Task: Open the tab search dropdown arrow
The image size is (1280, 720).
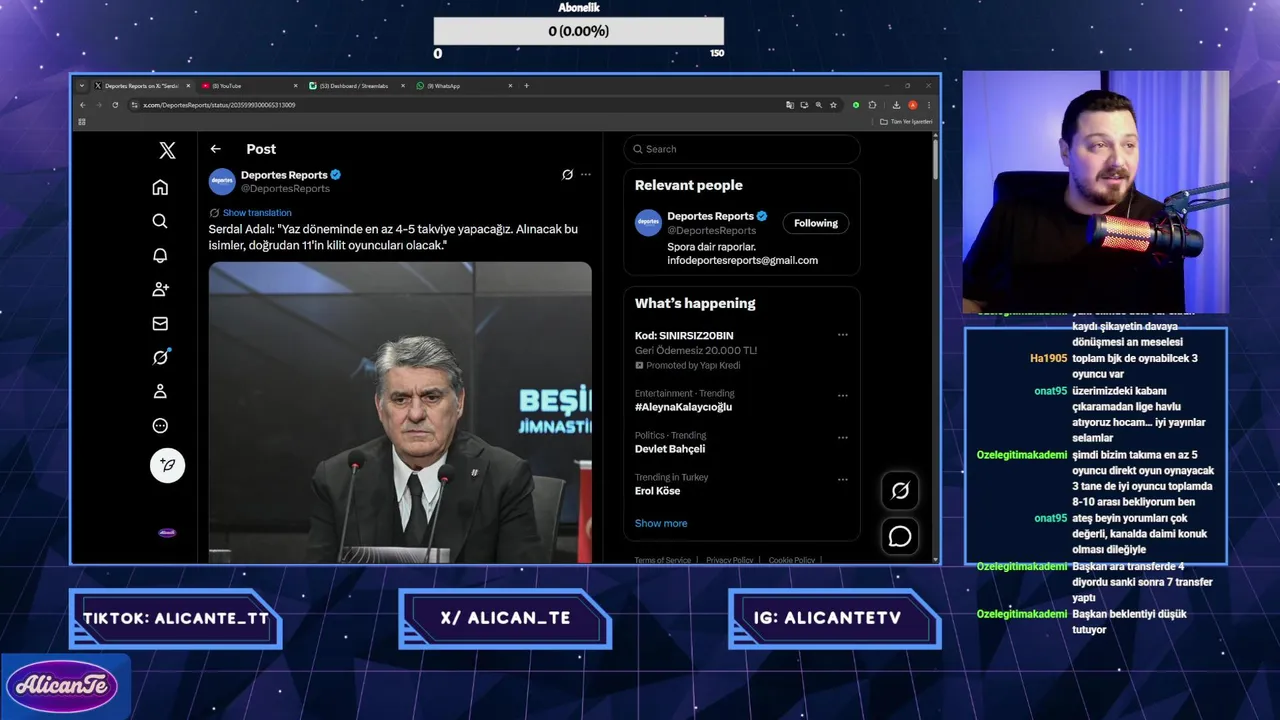Action: (82, 86)
